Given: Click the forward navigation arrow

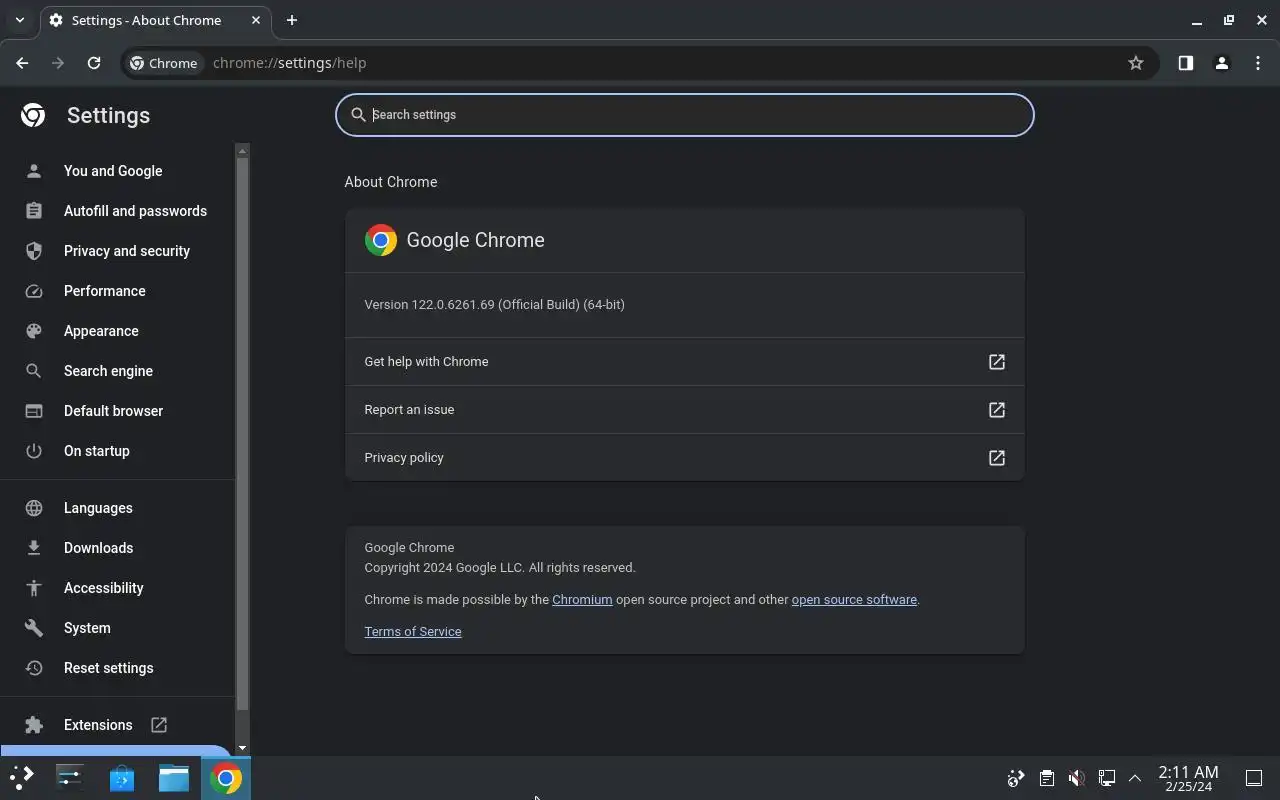Looking at the screenshot, I should pos(58,63).
